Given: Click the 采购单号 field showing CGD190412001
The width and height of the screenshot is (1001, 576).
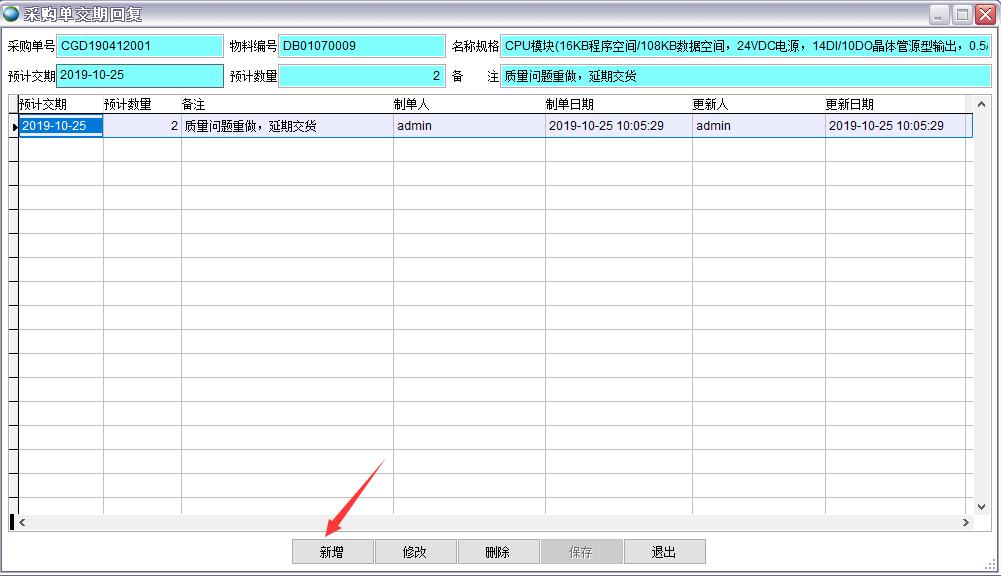Looking at the screenshot, I should 140,46.
